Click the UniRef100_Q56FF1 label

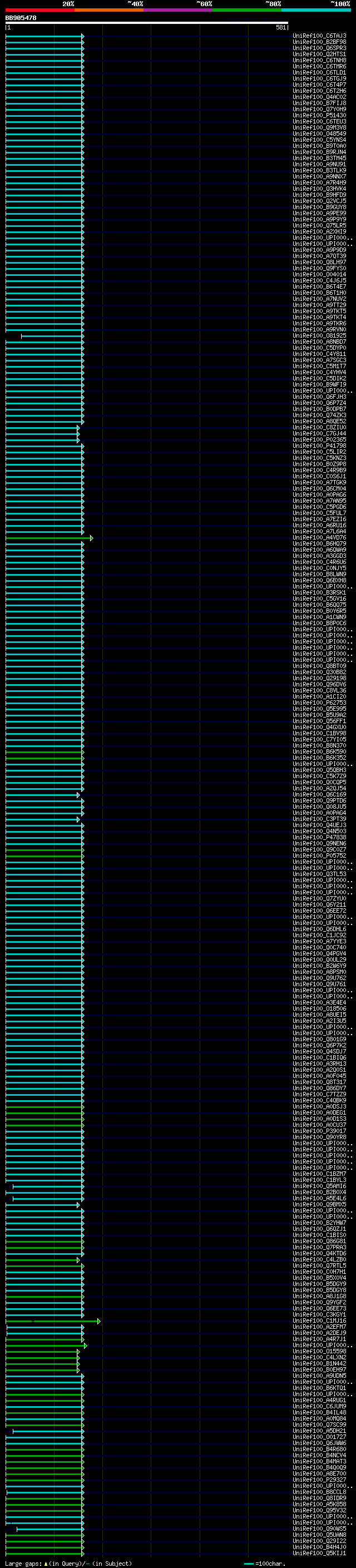coord(319,721)
